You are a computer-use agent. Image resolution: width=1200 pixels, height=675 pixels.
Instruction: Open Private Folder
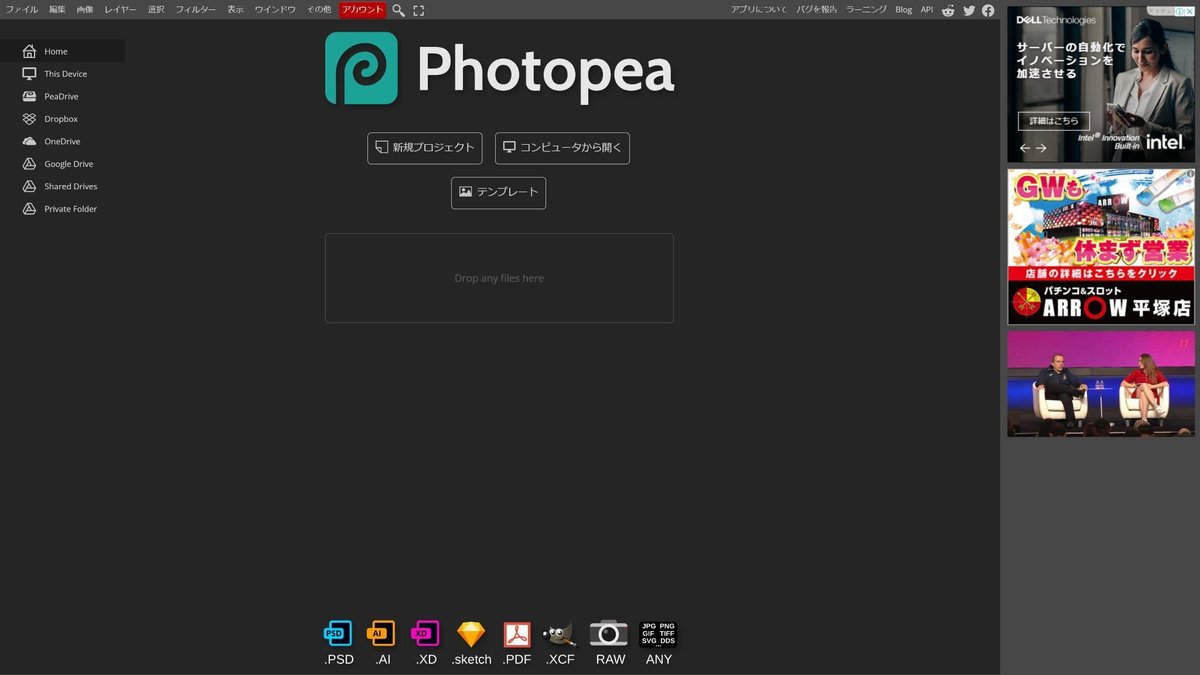point(62,209)
